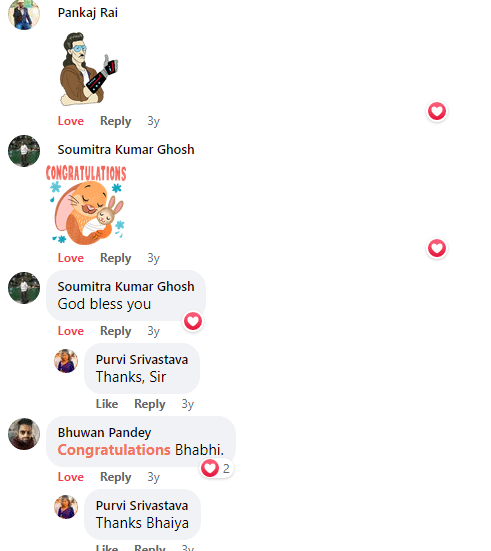
Task: Toggle Love on Pankaj Rai's comment
Action: pos(71,121)
